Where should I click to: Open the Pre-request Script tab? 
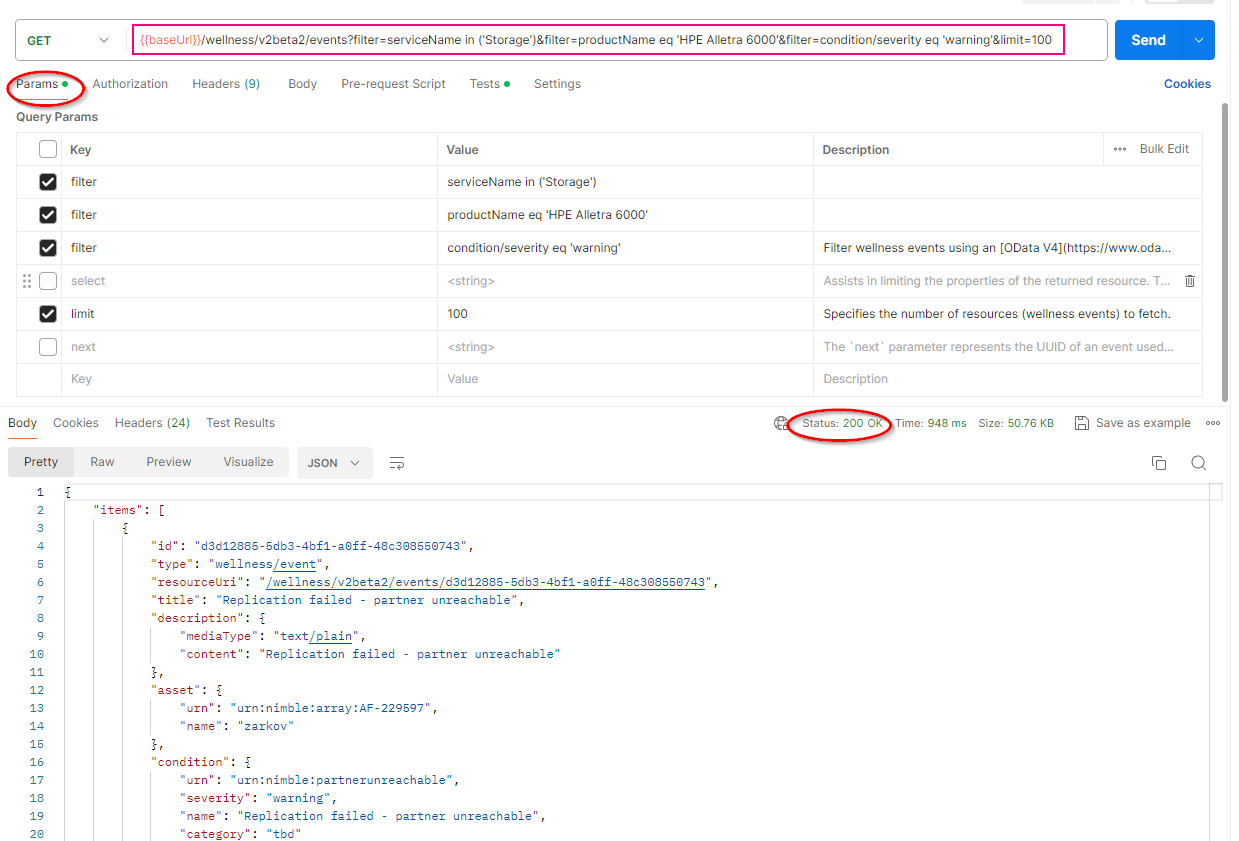[x=393, y=84]
